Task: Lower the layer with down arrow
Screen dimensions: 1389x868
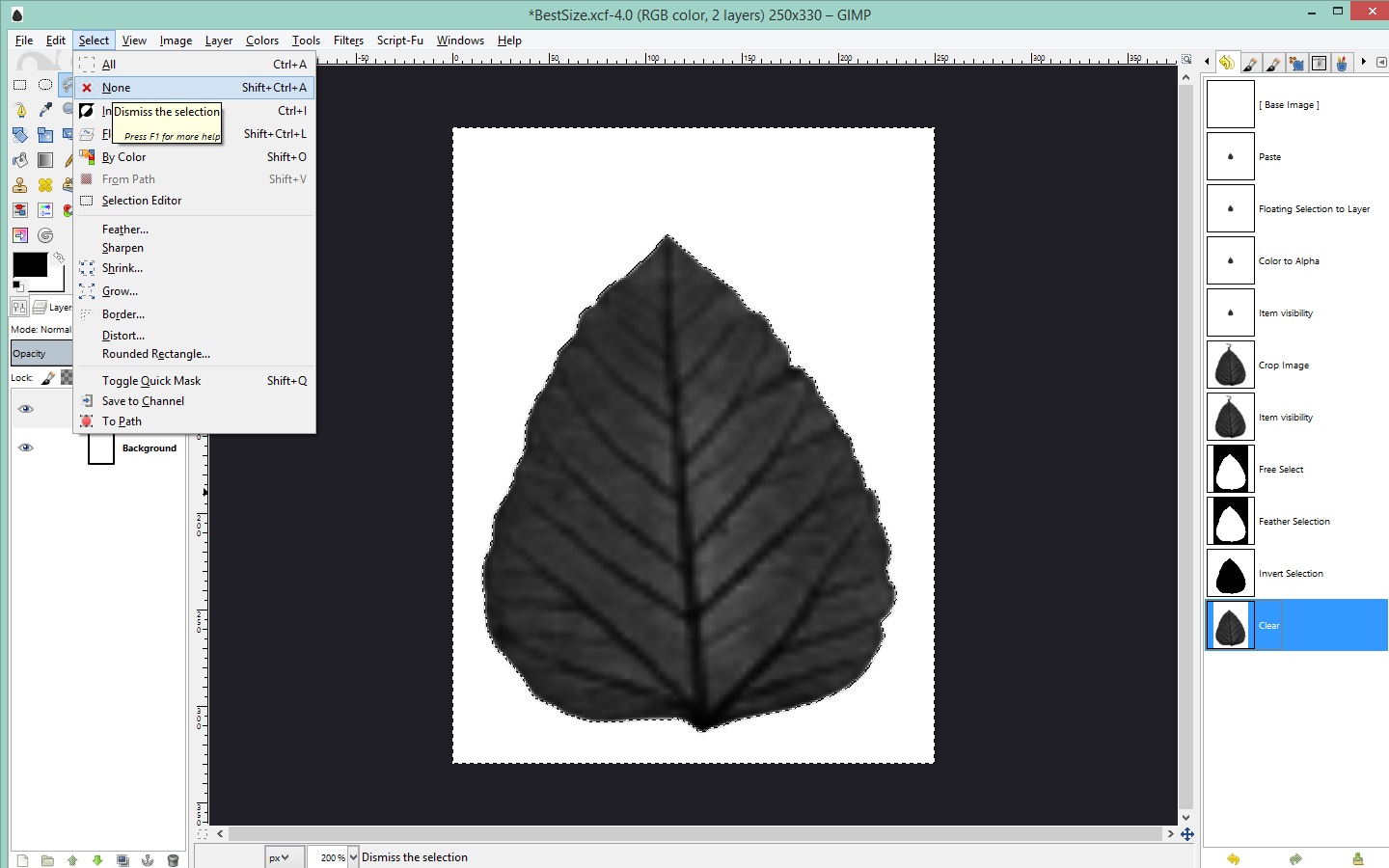Action: (97, 860)
